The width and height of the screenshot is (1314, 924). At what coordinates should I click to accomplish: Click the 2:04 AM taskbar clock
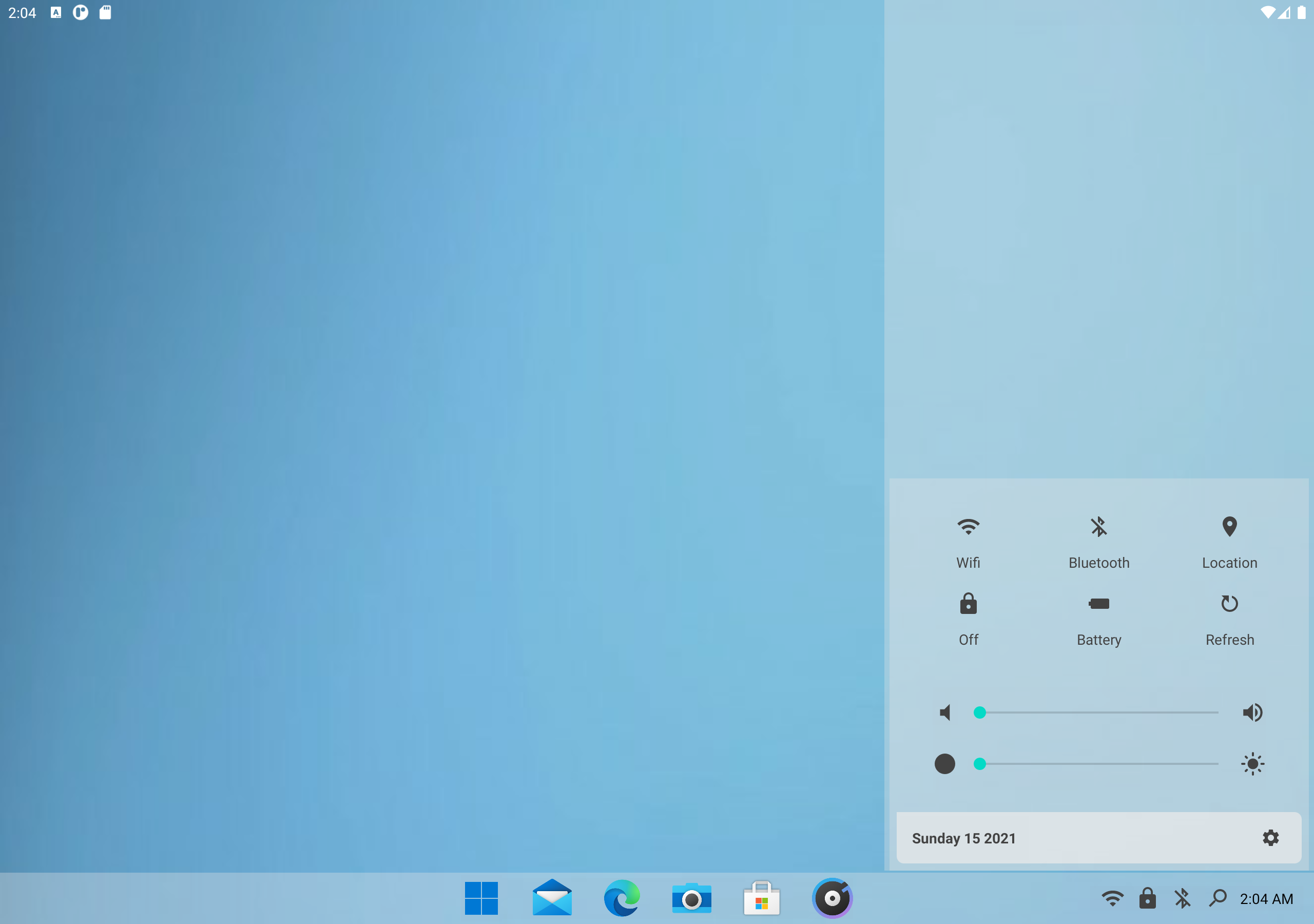tap(1266, 899)
